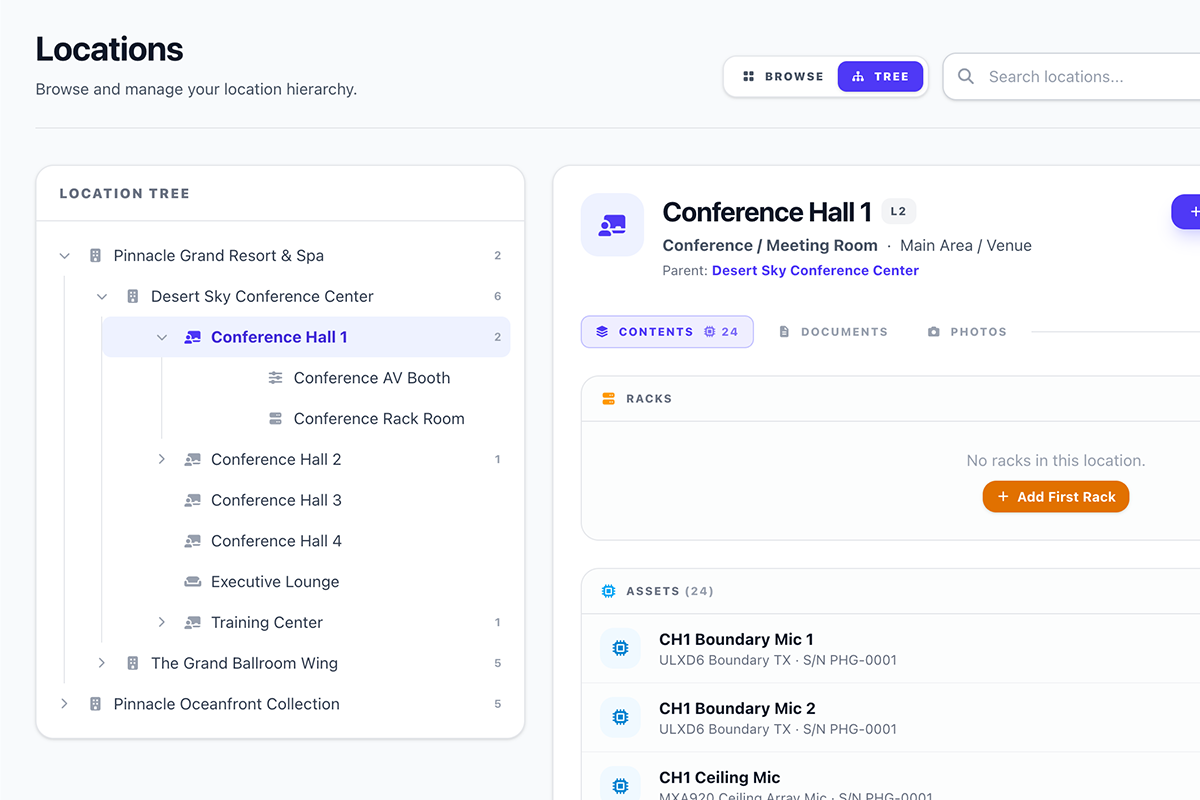Screen dimensions: 1200x800
Task: Collapse the Pinnacle Grand Resort & Spa node
Action: tap(65, 256)
